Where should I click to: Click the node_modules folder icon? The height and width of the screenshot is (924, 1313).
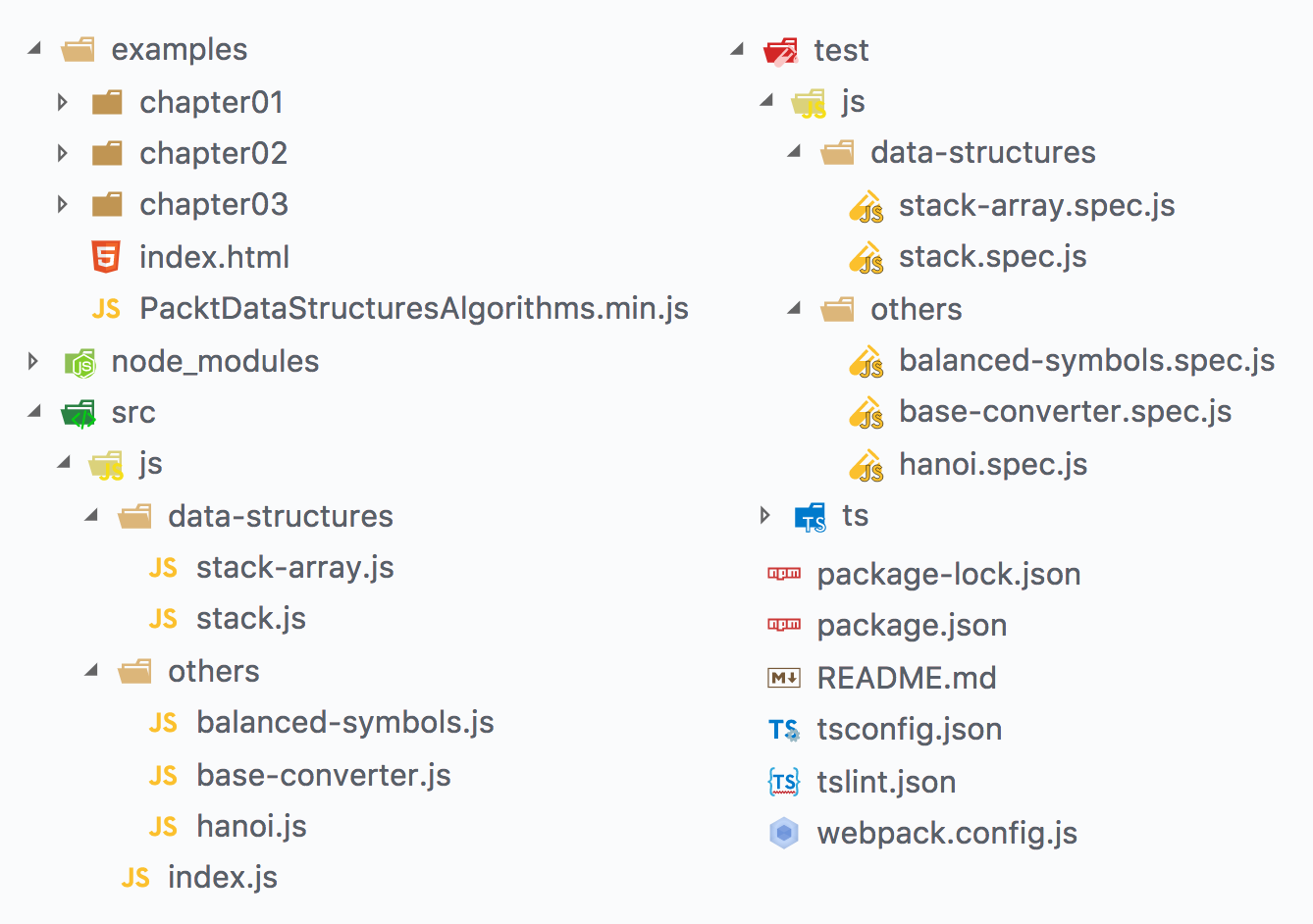click(79, 362)
